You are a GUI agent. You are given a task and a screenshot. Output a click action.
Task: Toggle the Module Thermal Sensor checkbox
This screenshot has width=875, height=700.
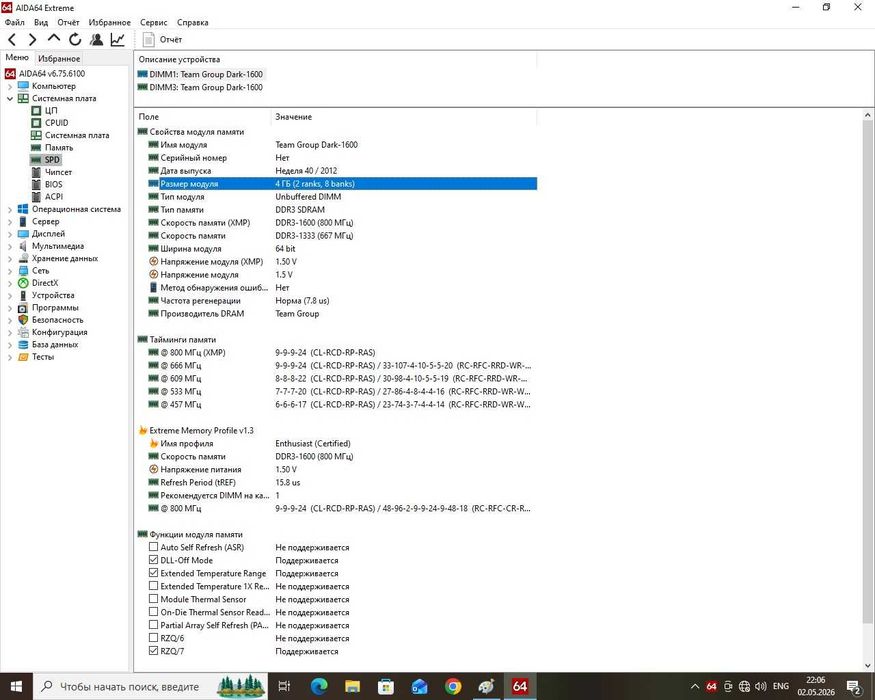[153, 599]
